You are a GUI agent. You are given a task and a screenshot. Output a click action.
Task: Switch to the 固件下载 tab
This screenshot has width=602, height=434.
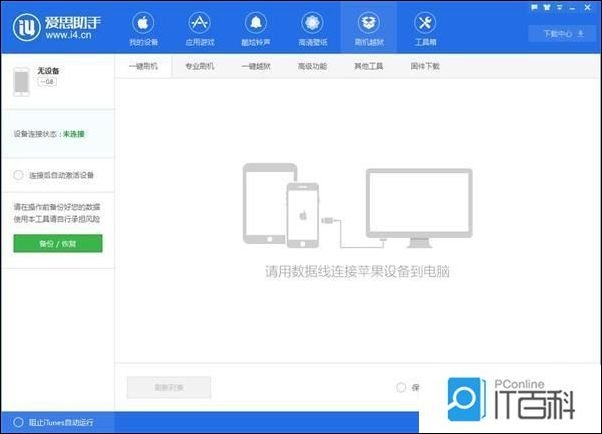point(425,66)
